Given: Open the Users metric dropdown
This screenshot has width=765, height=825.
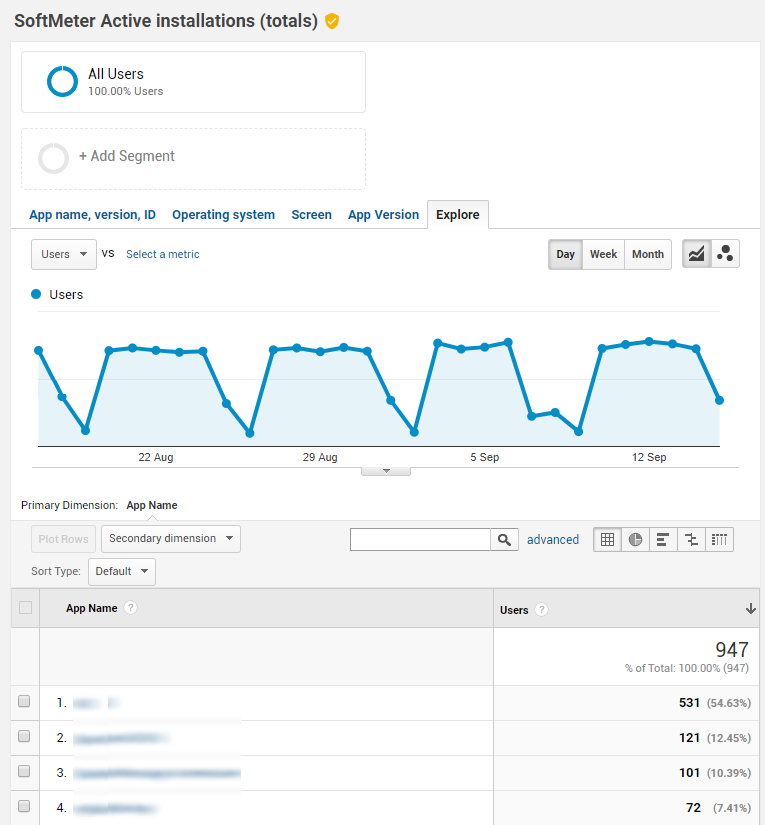Looking at the screenshot, I should click(64, 255).
